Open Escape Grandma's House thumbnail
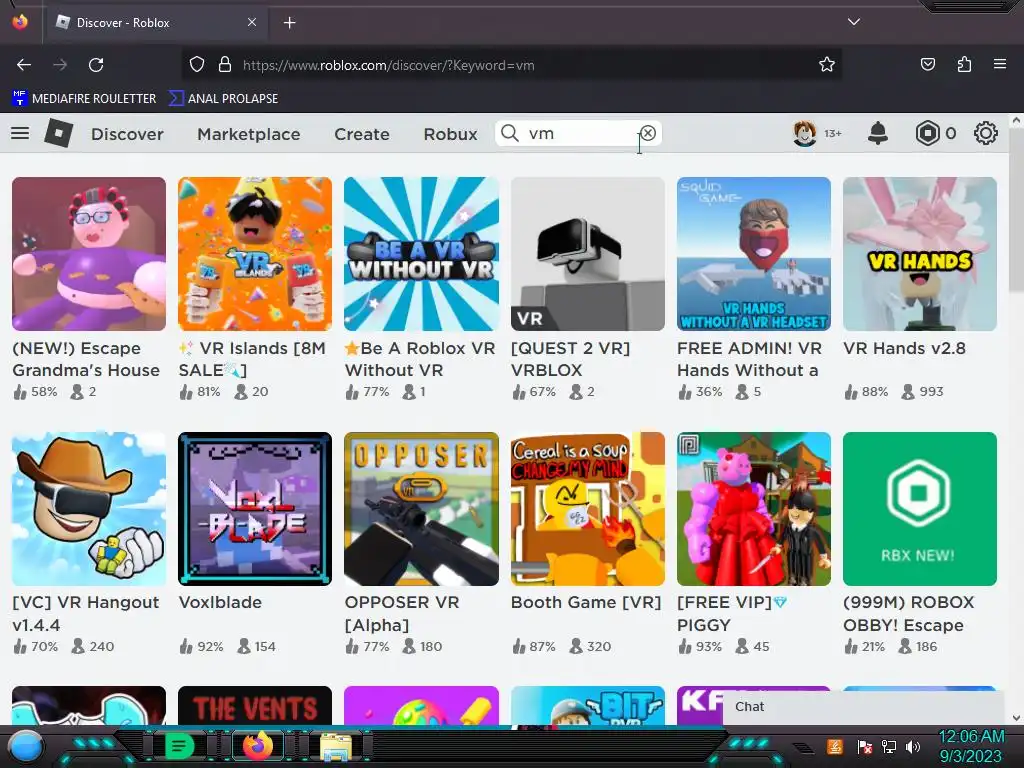The image size is (1024, 768). click(x=89, y=254)
